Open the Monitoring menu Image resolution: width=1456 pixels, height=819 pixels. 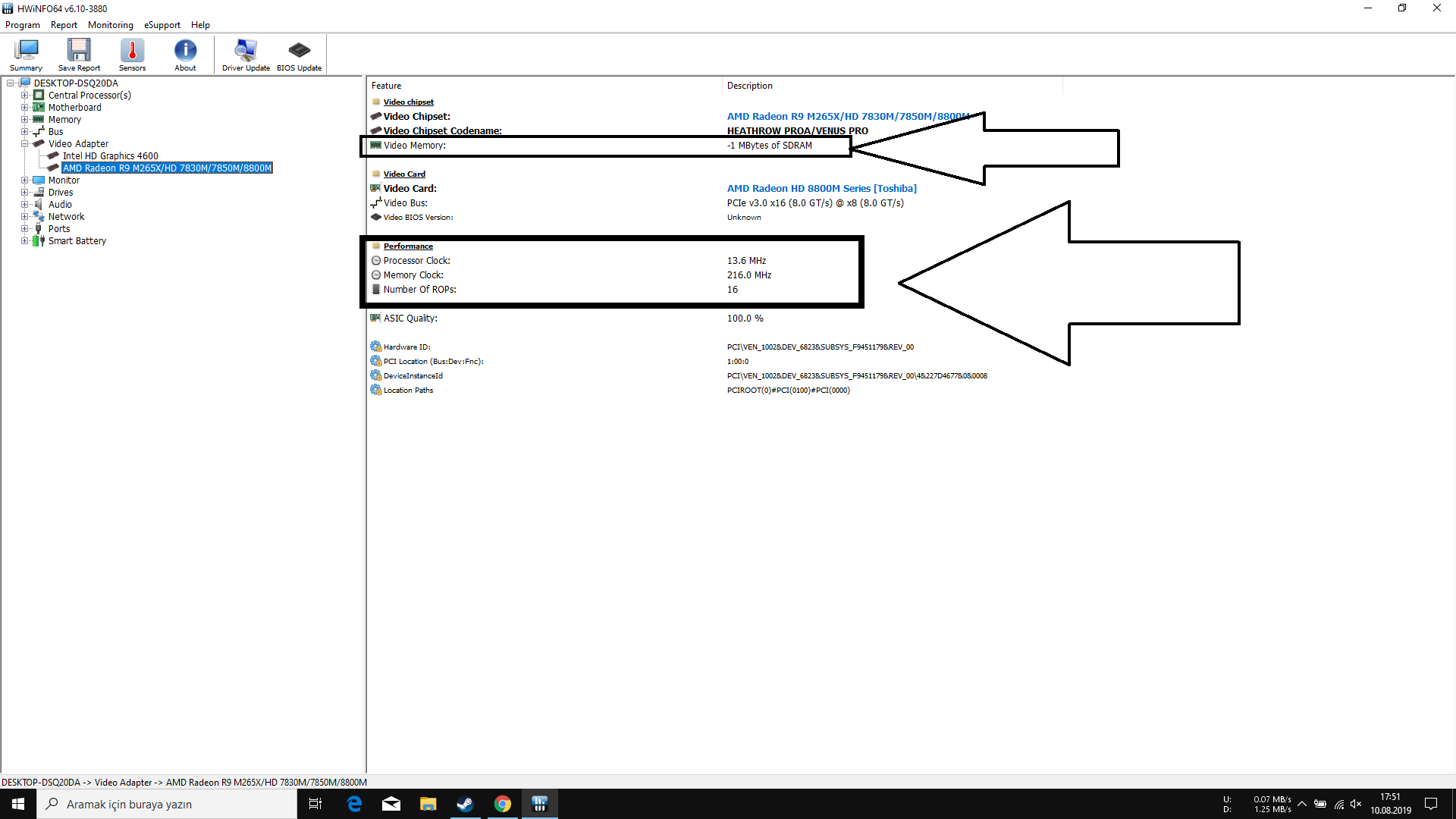tap(110, 25)
